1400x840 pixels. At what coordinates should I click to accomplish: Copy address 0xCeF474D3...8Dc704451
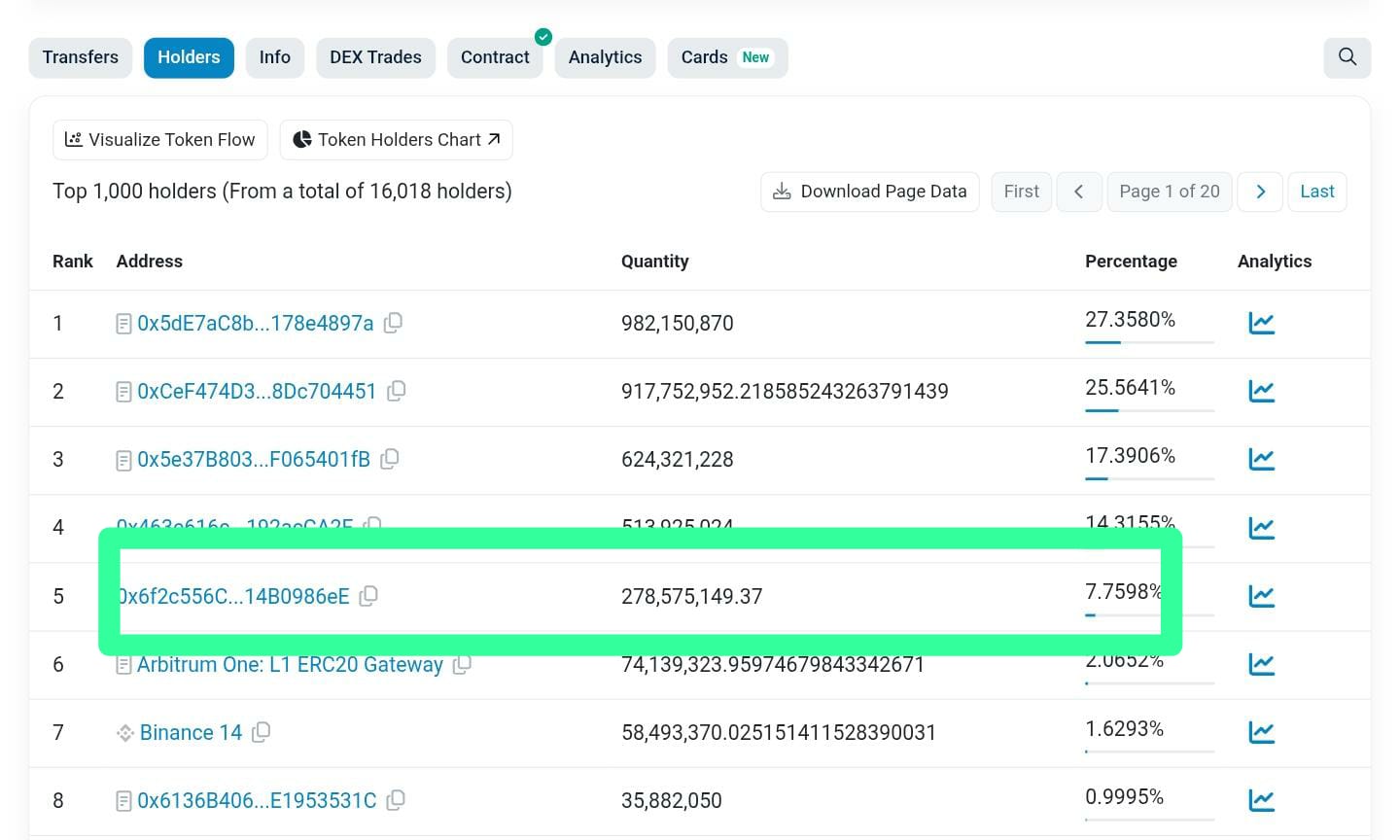click(396, 391)
